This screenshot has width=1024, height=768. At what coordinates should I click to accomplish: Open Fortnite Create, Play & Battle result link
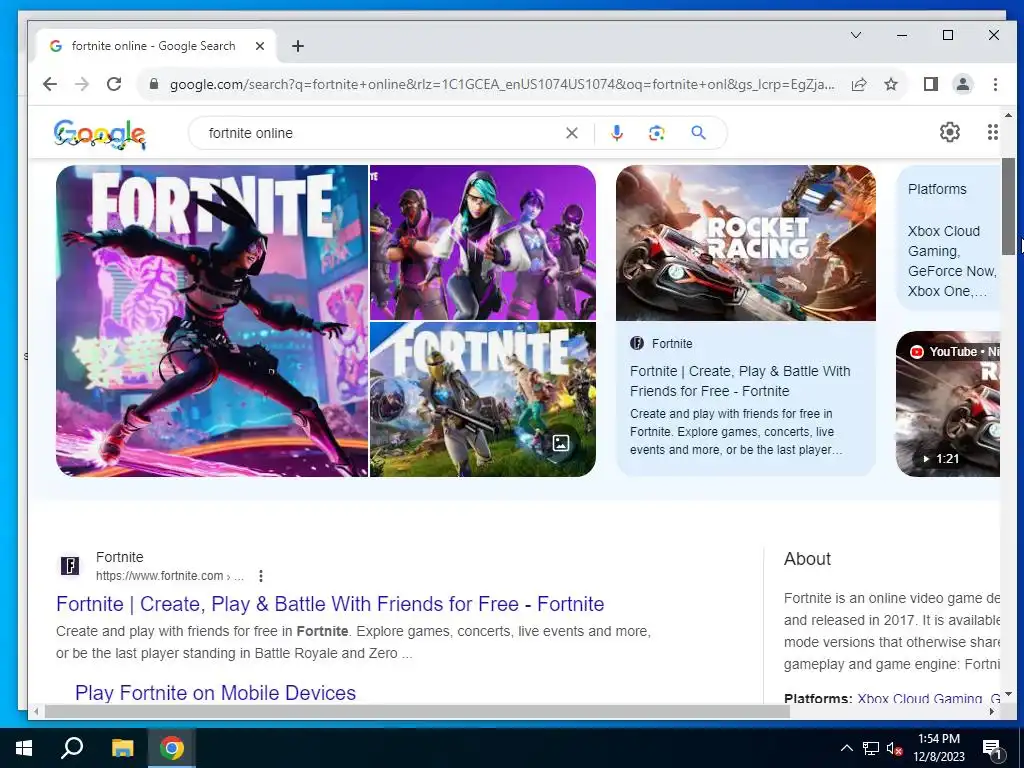click(330, 603)
